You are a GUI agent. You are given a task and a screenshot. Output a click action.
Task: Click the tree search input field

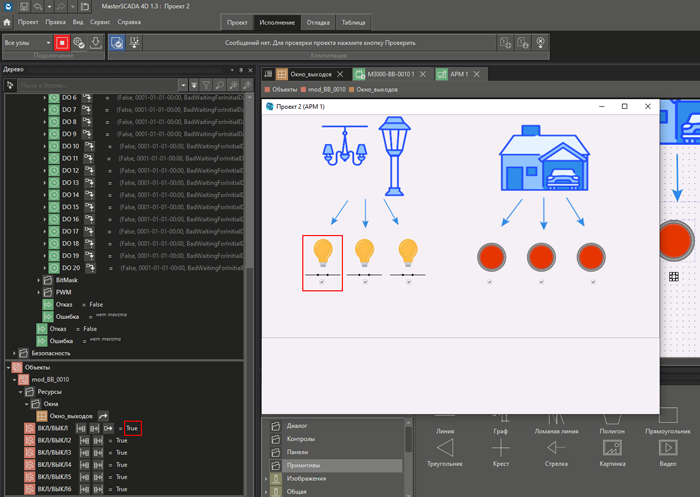tap(97, 85)
